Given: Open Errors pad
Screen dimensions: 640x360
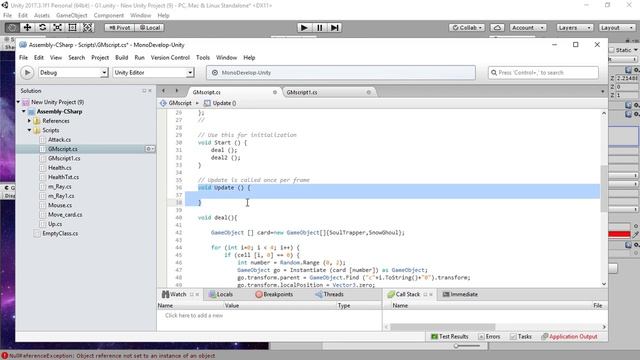Looking at the screenshot, I should (x=489, y=337).
